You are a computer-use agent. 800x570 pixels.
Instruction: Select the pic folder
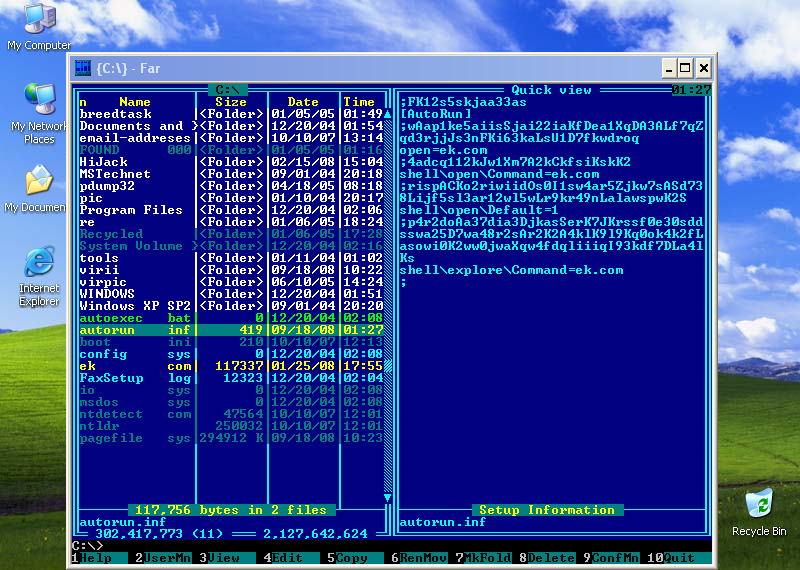coord(231,198)
